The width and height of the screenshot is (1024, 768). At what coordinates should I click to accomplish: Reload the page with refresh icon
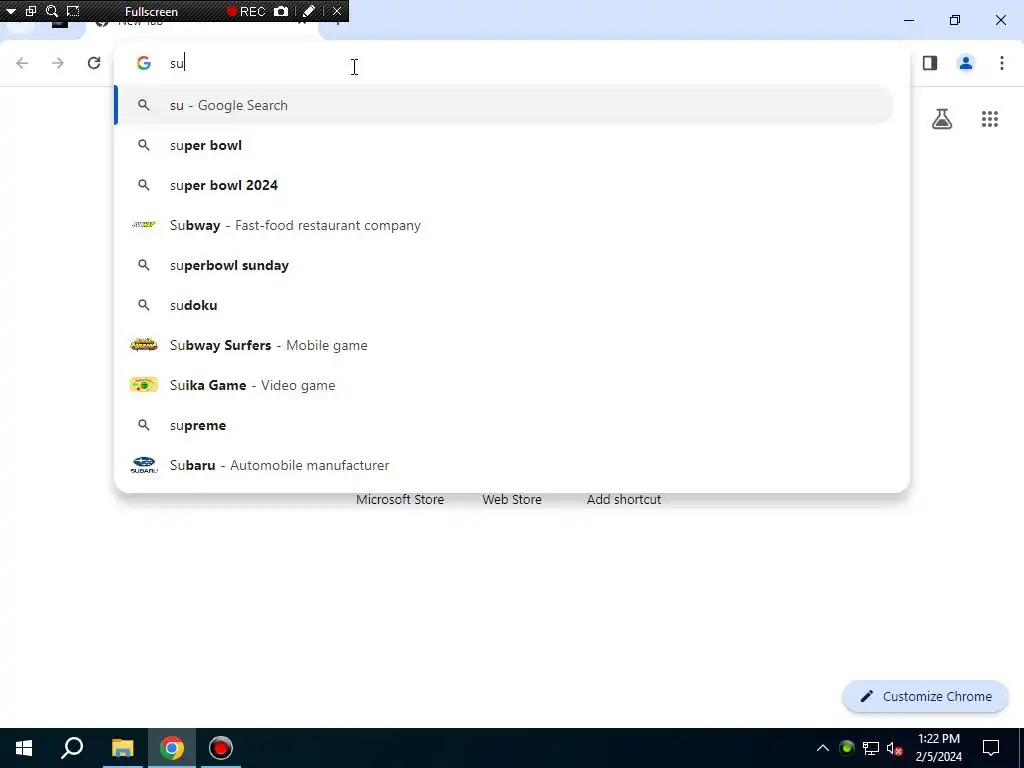94,63
